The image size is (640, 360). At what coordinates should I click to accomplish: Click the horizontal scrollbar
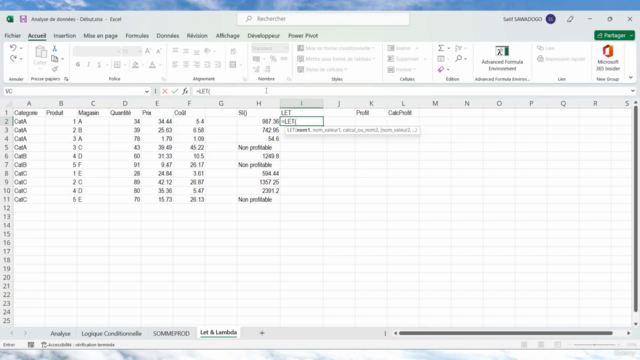tap(506, 333)
